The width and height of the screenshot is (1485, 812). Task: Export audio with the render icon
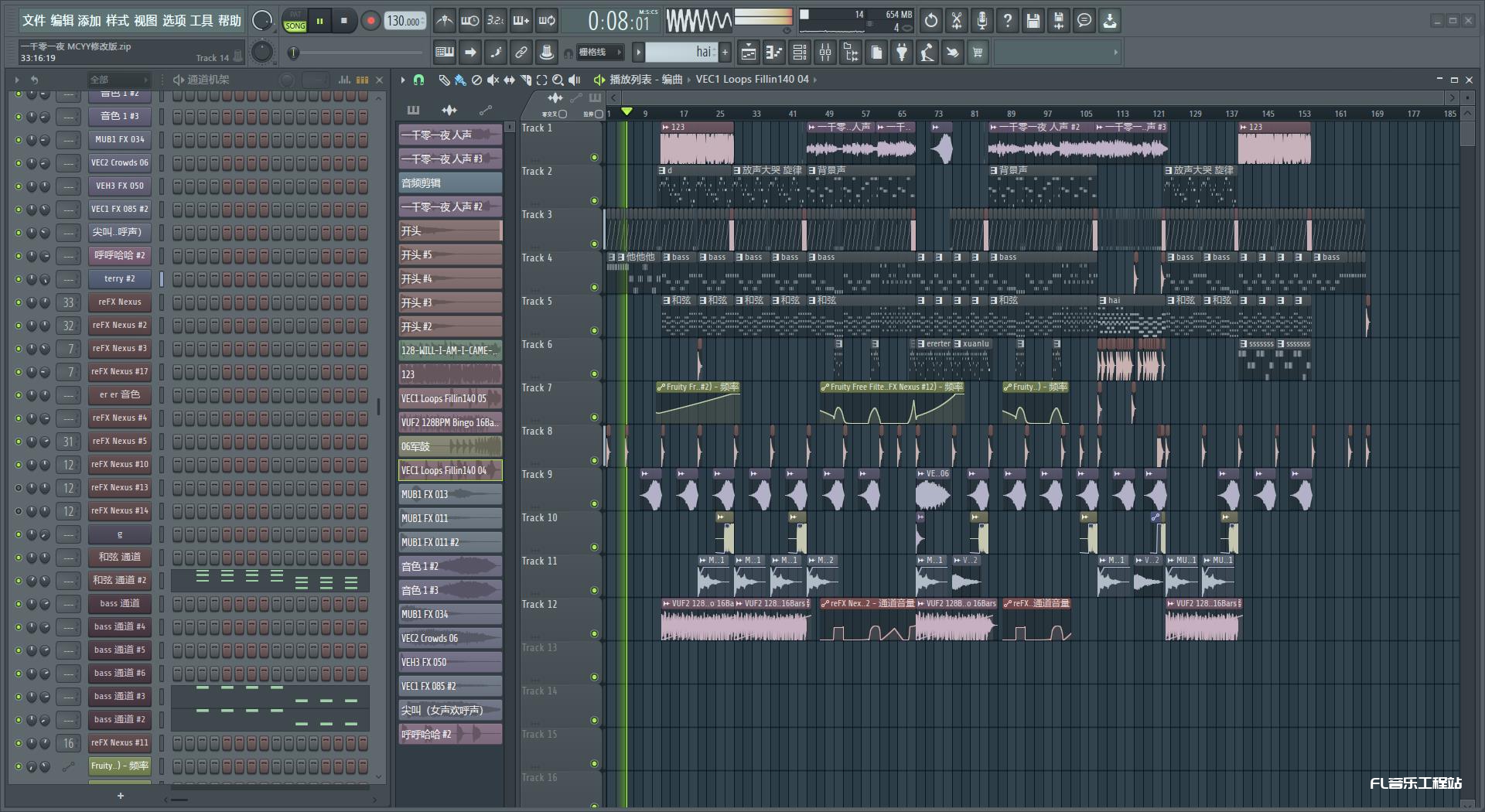(x=1059, y=21)
